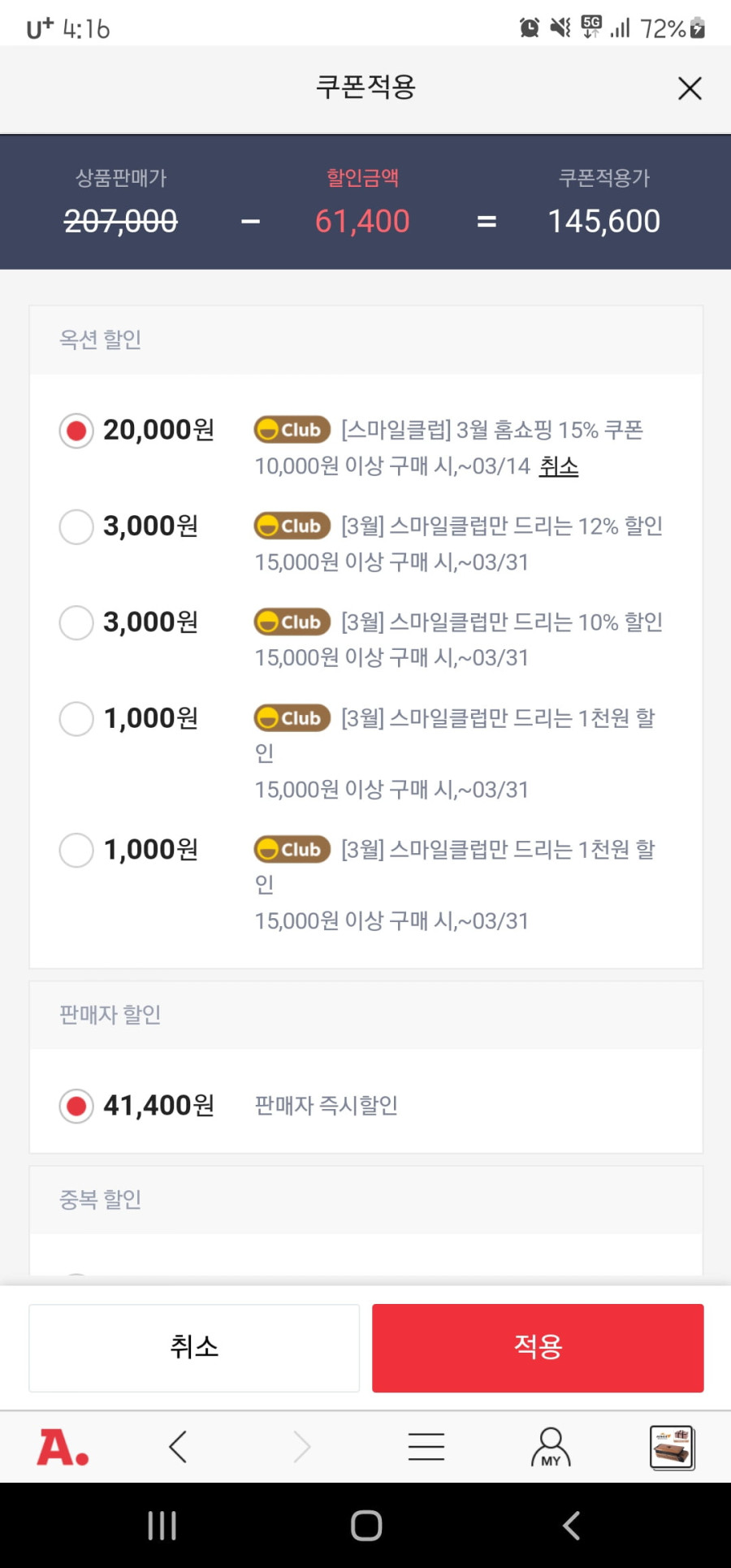
Task: Open the hamburger menu icon
Action: (426, 1447)
